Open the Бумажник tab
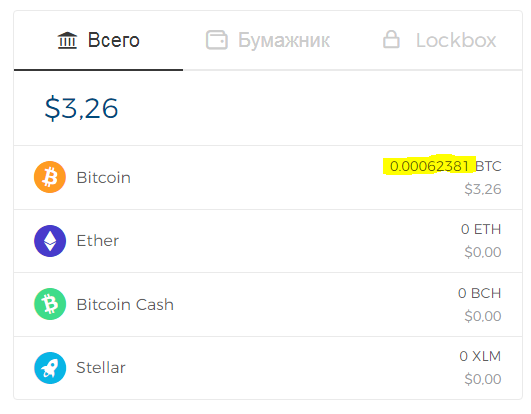This screenshot has width=531, height=414. click(268, 40)
